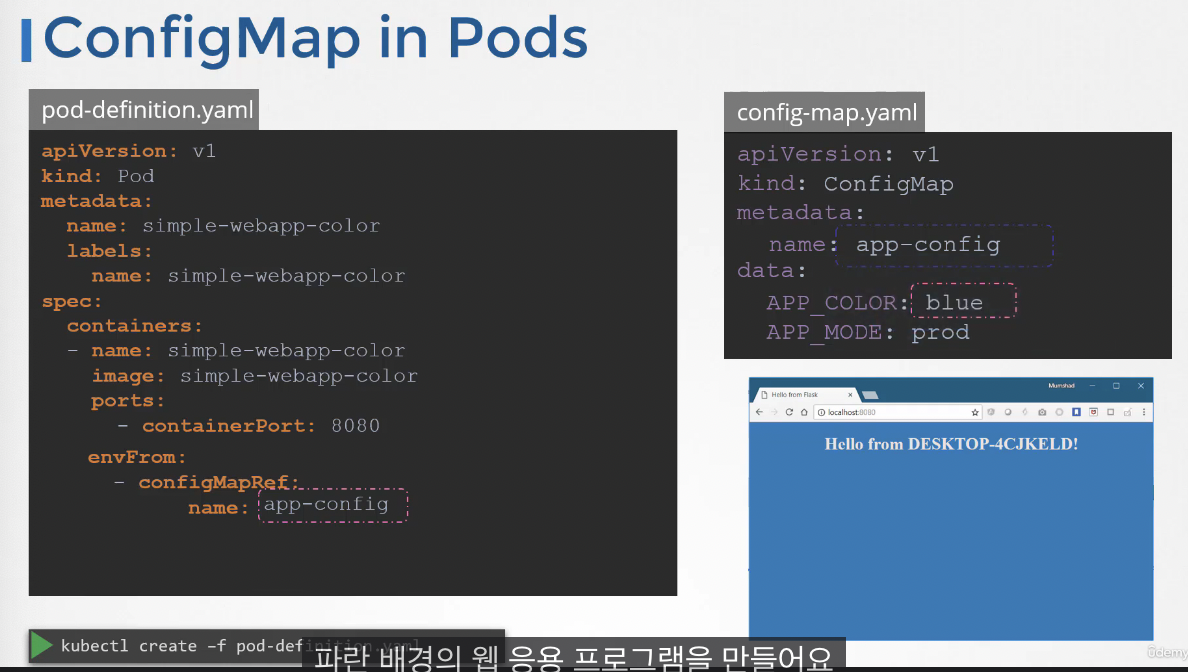
Task: Go back in the embedded browser
Action: coord(759,412)
